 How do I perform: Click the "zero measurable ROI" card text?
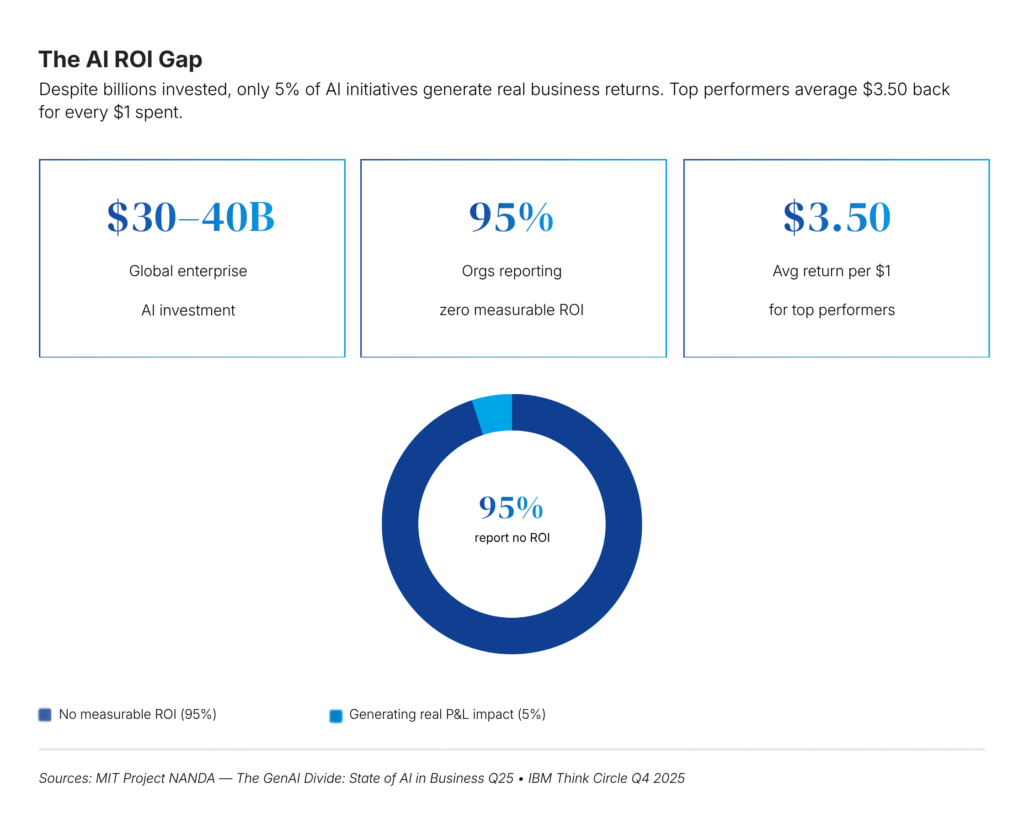coord(512,310)
